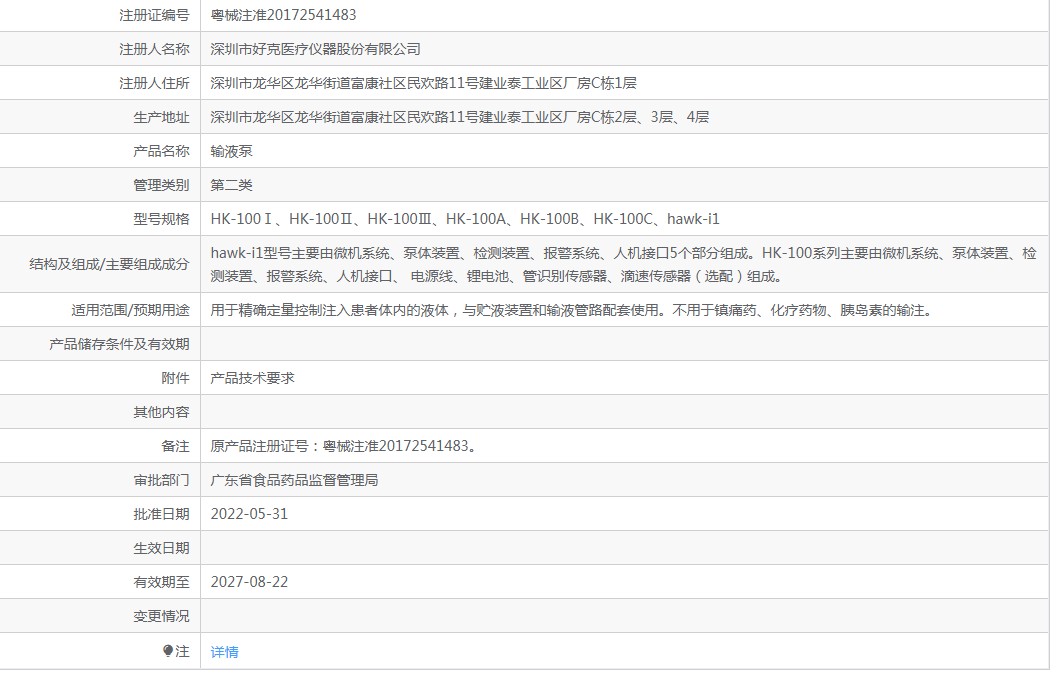Click the 注册人名称 label
Viewport: 1060px width, 673px height.
[x=154, y=49]
